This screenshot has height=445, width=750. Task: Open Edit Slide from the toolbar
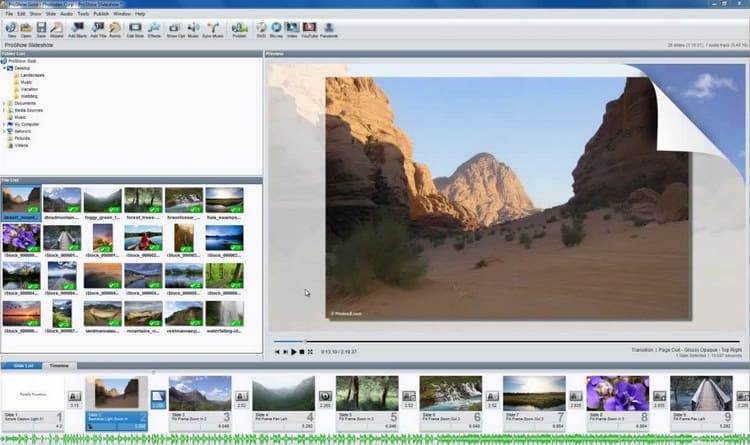point(136,30)
